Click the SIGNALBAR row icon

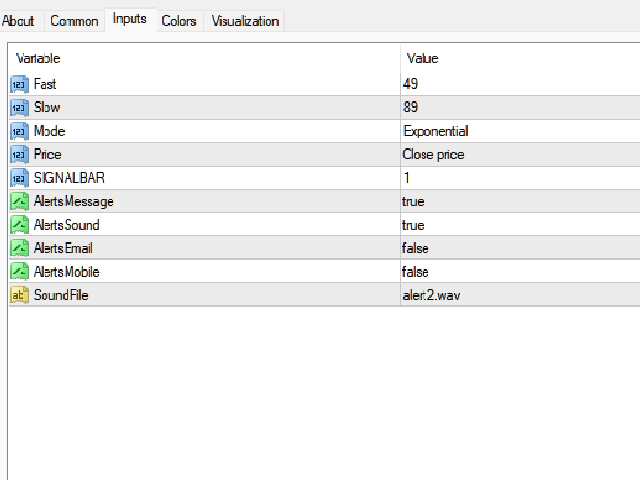pyautogui.click(x=19, y=177)
